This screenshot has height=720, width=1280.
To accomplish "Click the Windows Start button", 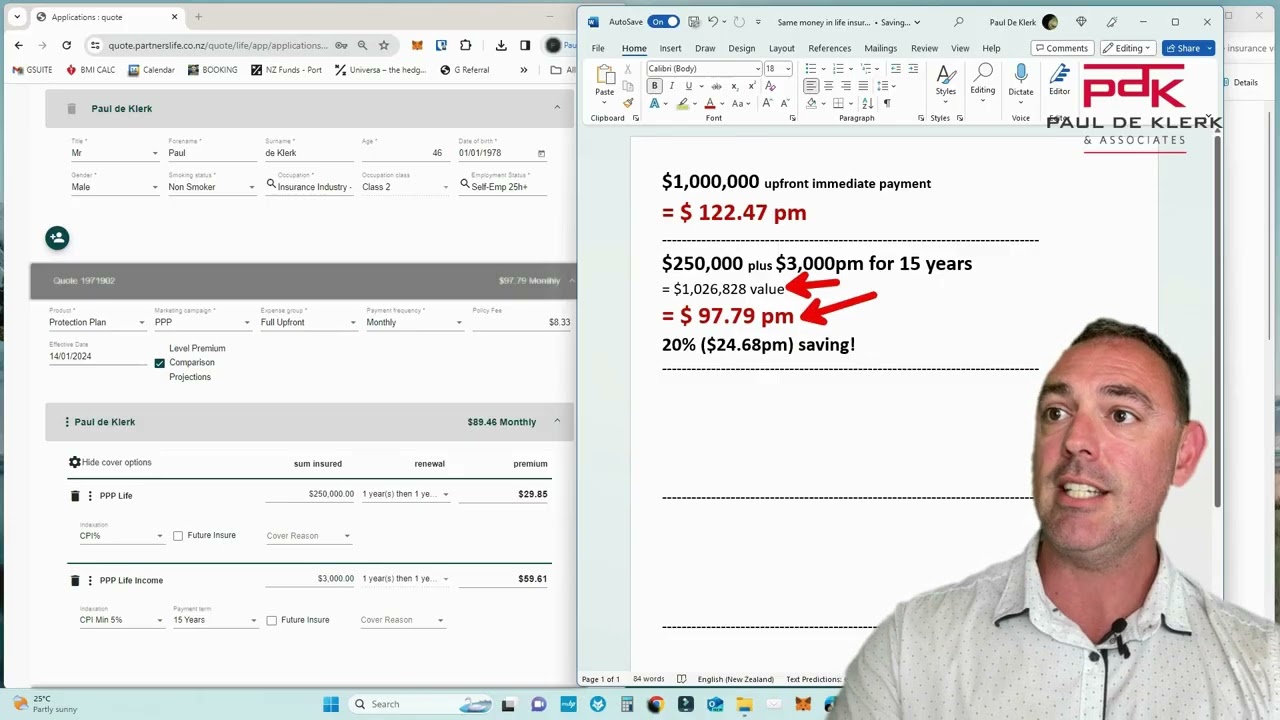I will click(331, 704).
